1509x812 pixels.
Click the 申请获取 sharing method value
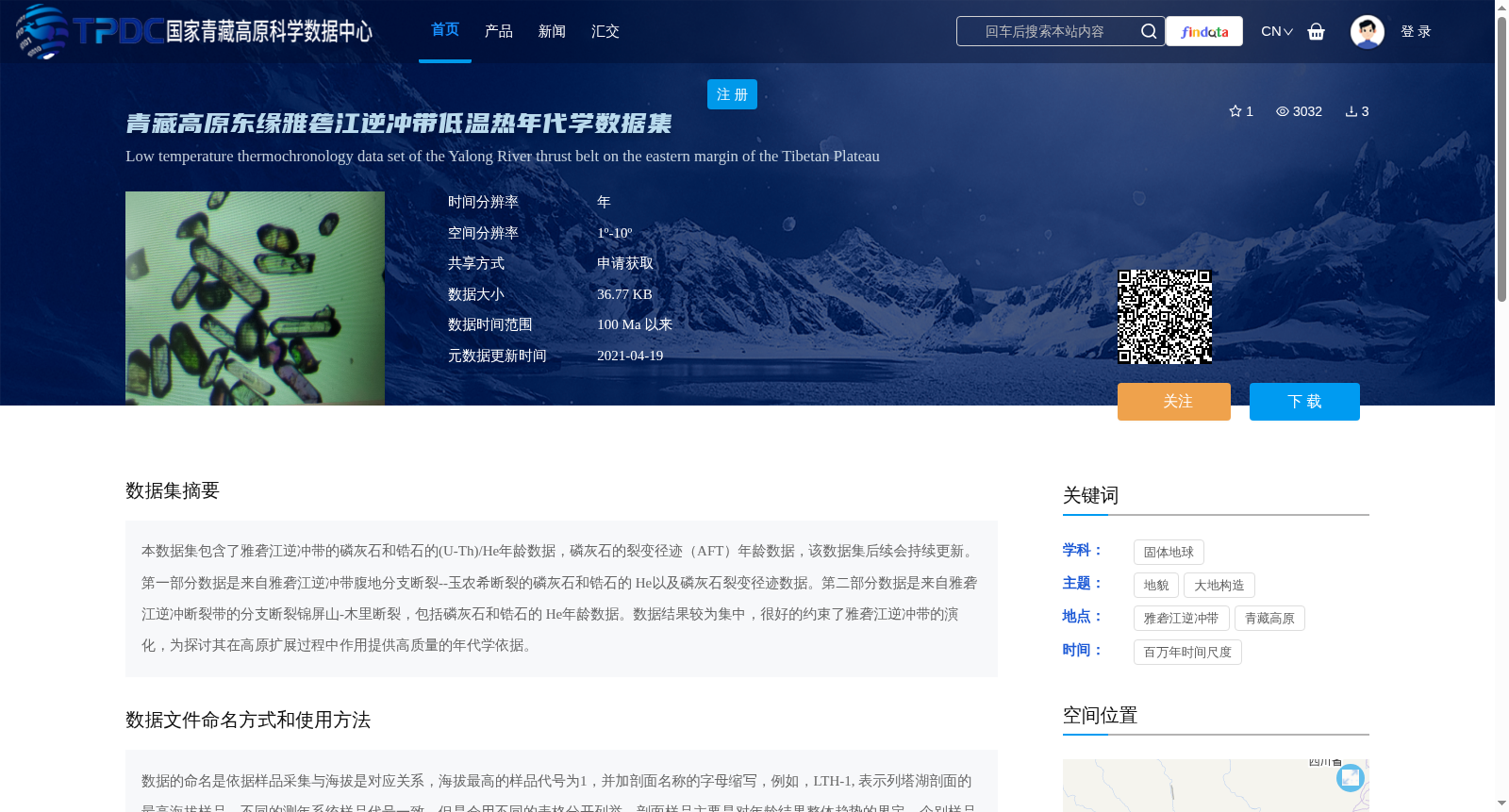pyautogui.click(x=625, y=263)
